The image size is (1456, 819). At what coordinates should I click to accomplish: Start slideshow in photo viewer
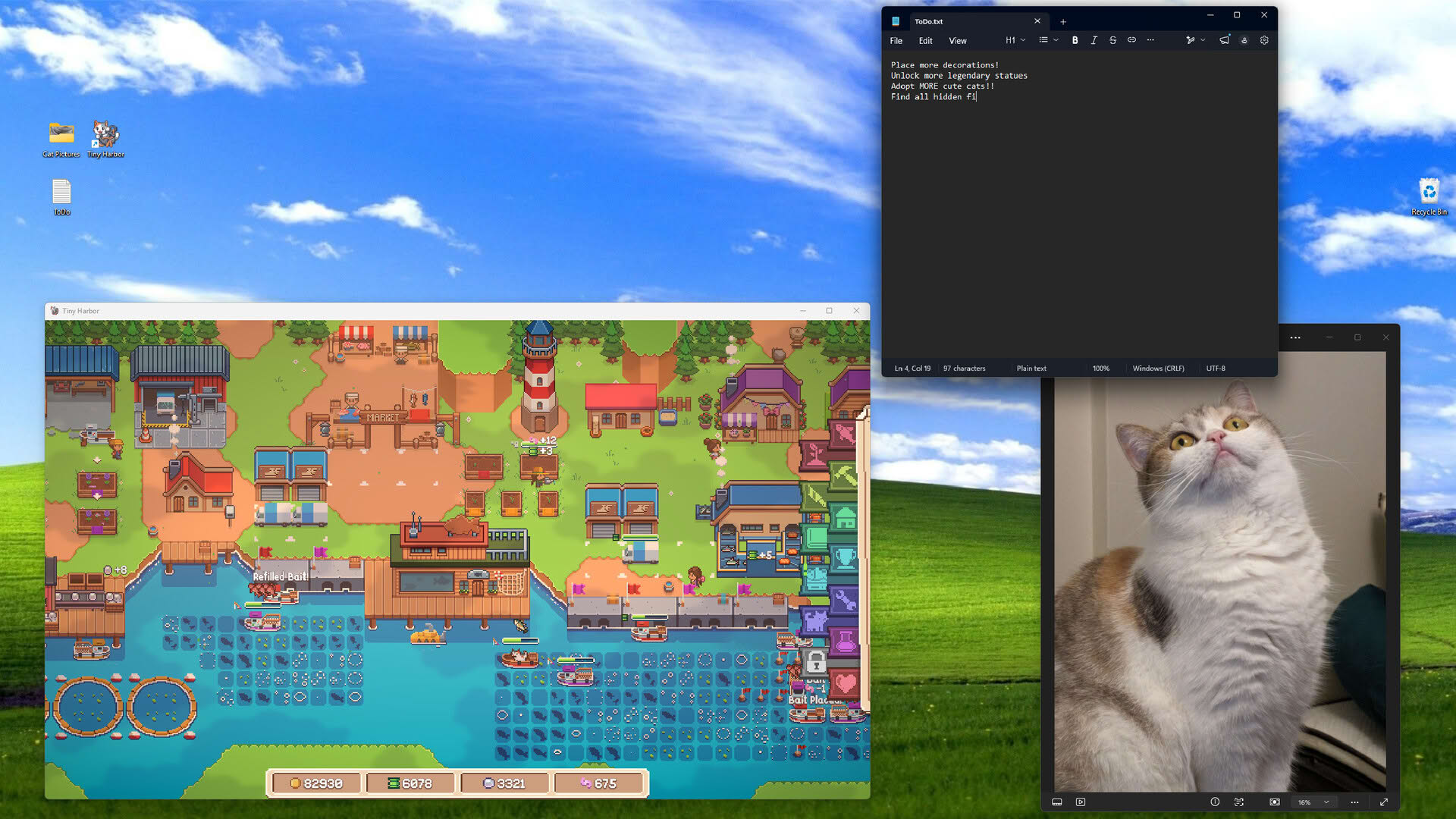(x=1081, y=802)
